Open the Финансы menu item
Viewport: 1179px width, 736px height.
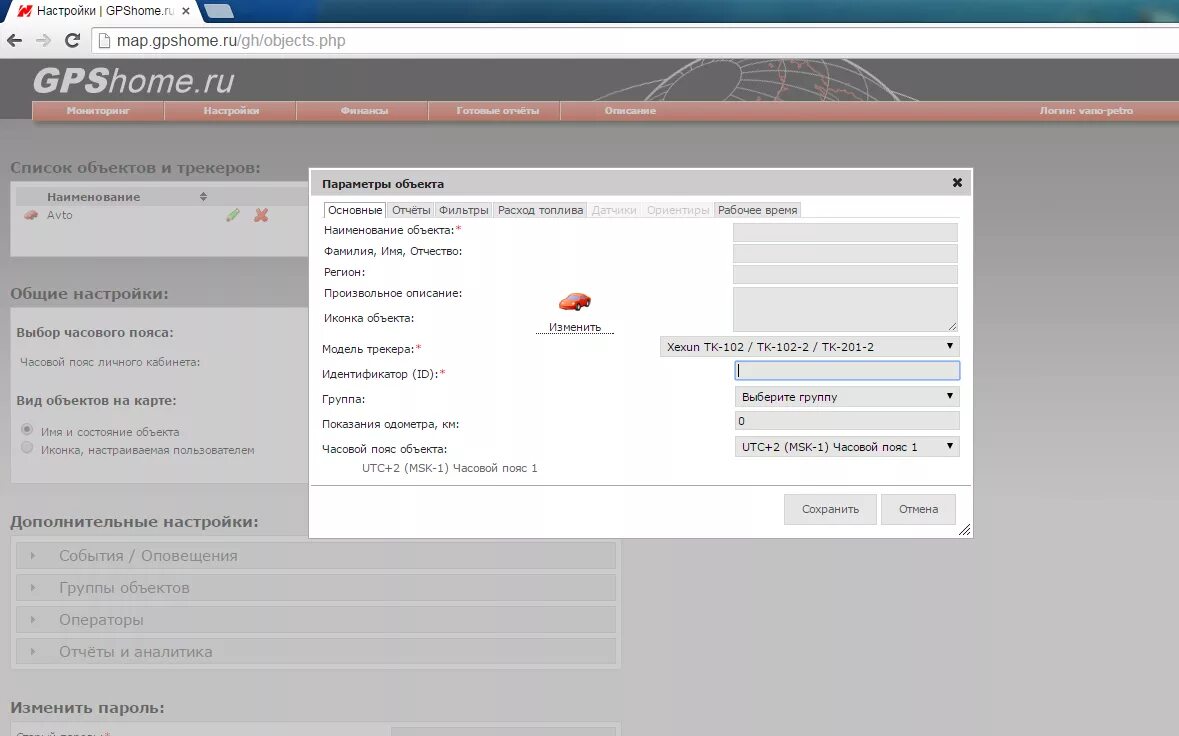364,111
